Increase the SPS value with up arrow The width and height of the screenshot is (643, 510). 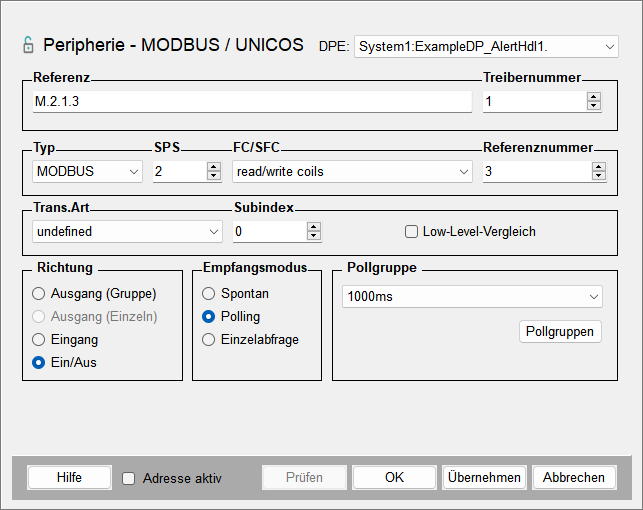[213, 167]
